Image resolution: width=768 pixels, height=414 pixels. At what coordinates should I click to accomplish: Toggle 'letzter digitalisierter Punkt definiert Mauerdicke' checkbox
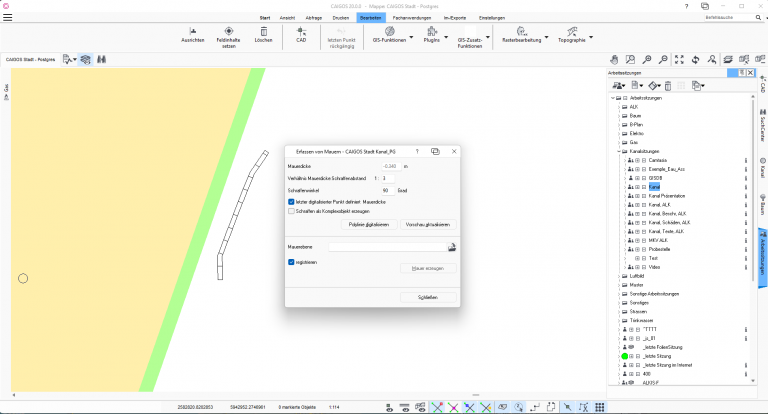click(291, 202)
